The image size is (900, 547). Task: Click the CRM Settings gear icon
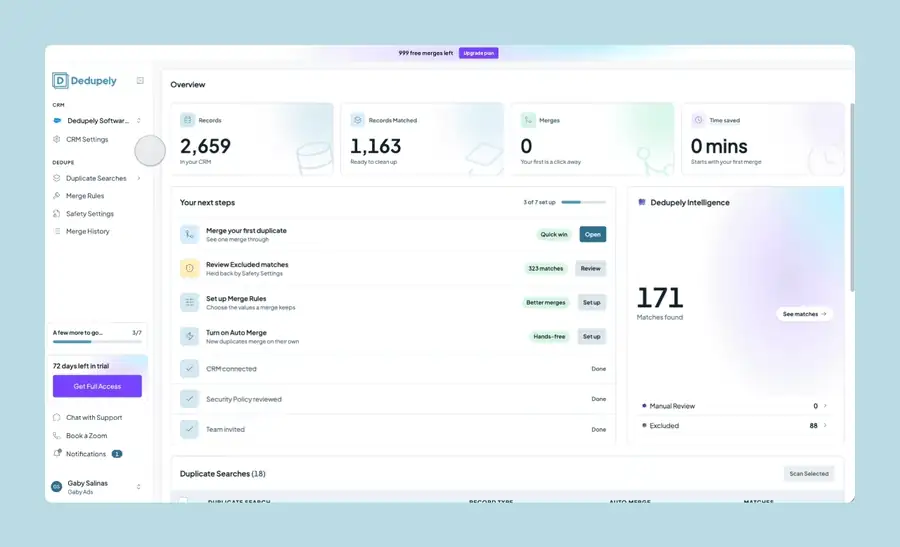point(57,139)
